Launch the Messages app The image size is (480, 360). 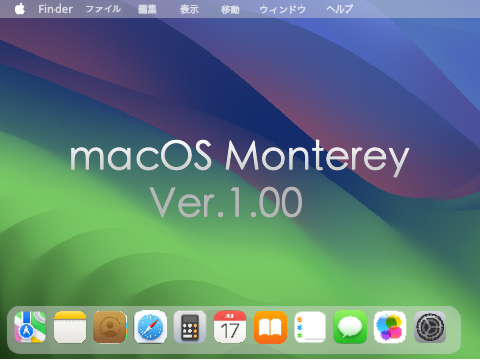pyautogui.click(x=350, y=327)
